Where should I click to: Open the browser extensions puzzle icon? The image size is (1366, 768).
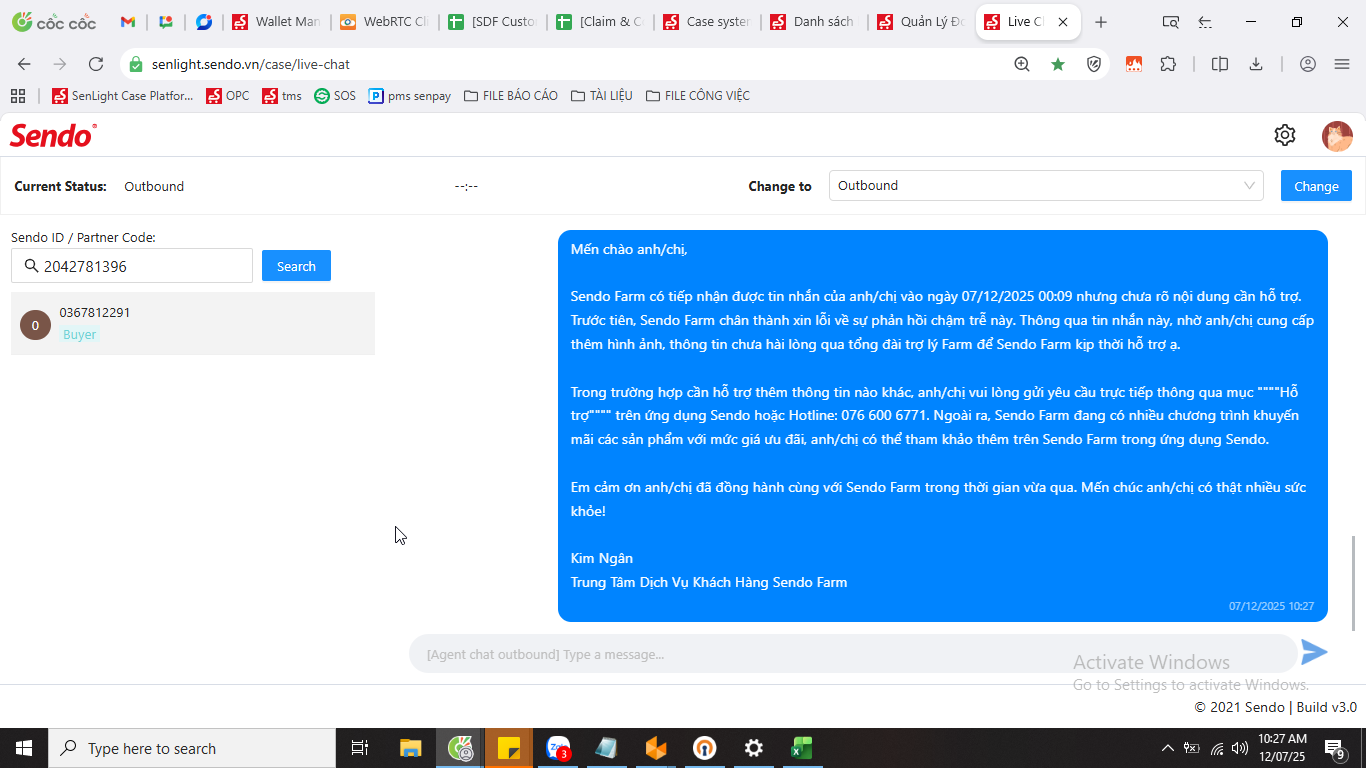(1168, 64)
